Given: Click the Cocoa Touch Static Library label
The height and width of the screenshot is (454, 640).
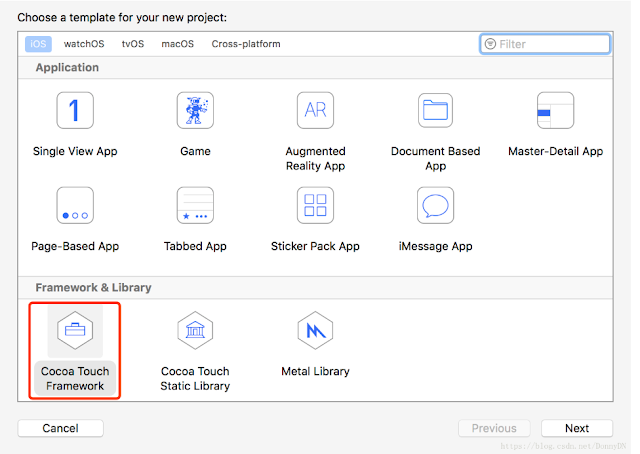Looking at the screenshot, I should pos(195,378).
